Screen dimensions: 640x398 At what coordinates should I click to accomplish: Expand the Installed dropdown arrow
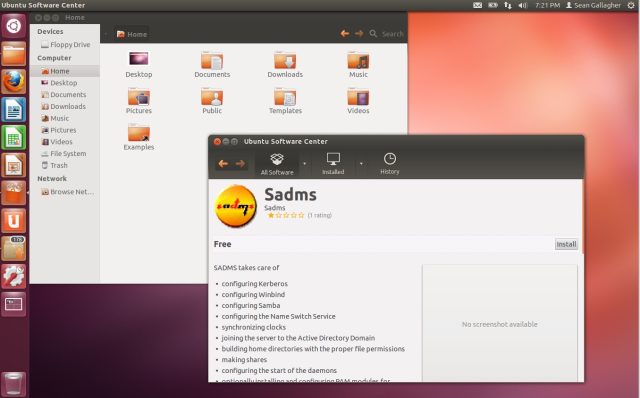[x=361, y=164]
